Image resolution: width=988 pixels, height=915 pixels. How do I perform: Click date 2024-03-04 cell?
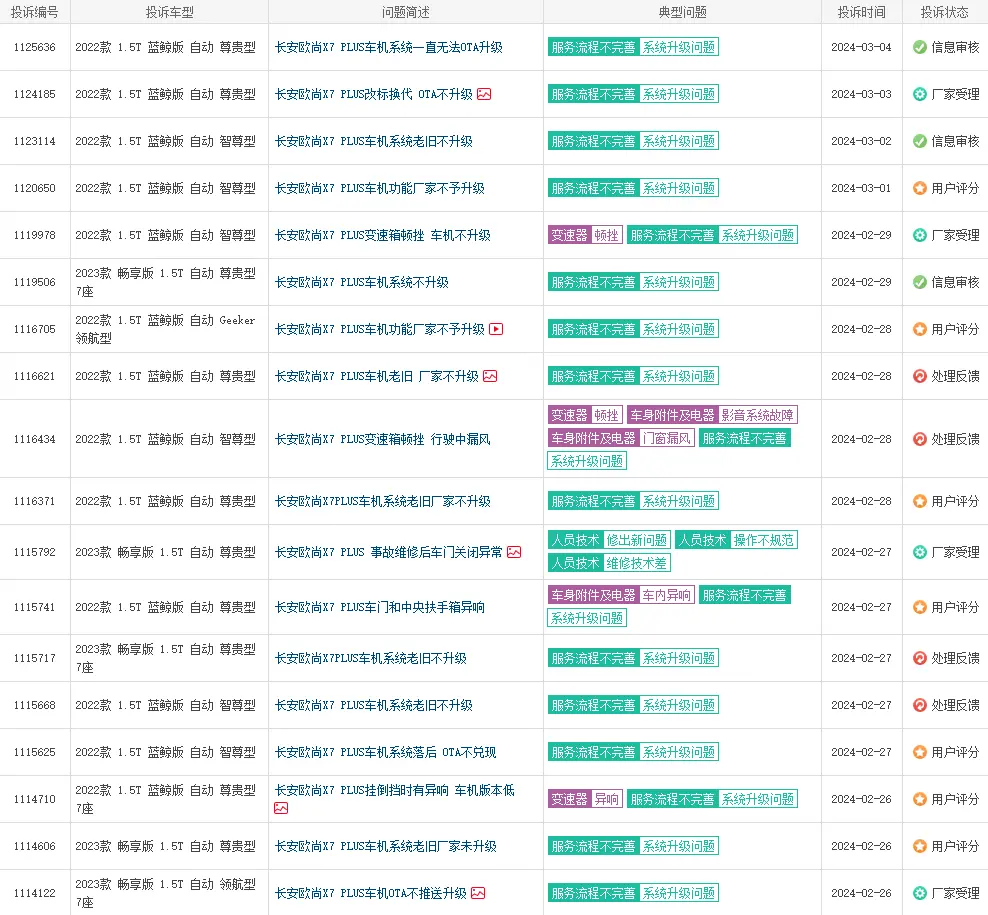tap(861, 47)
